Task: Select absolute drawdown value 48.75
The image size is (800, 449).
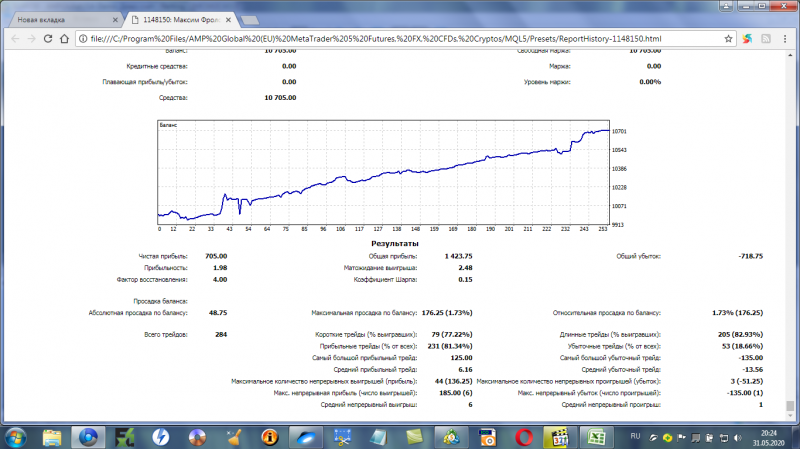Action: coord(218,313)
